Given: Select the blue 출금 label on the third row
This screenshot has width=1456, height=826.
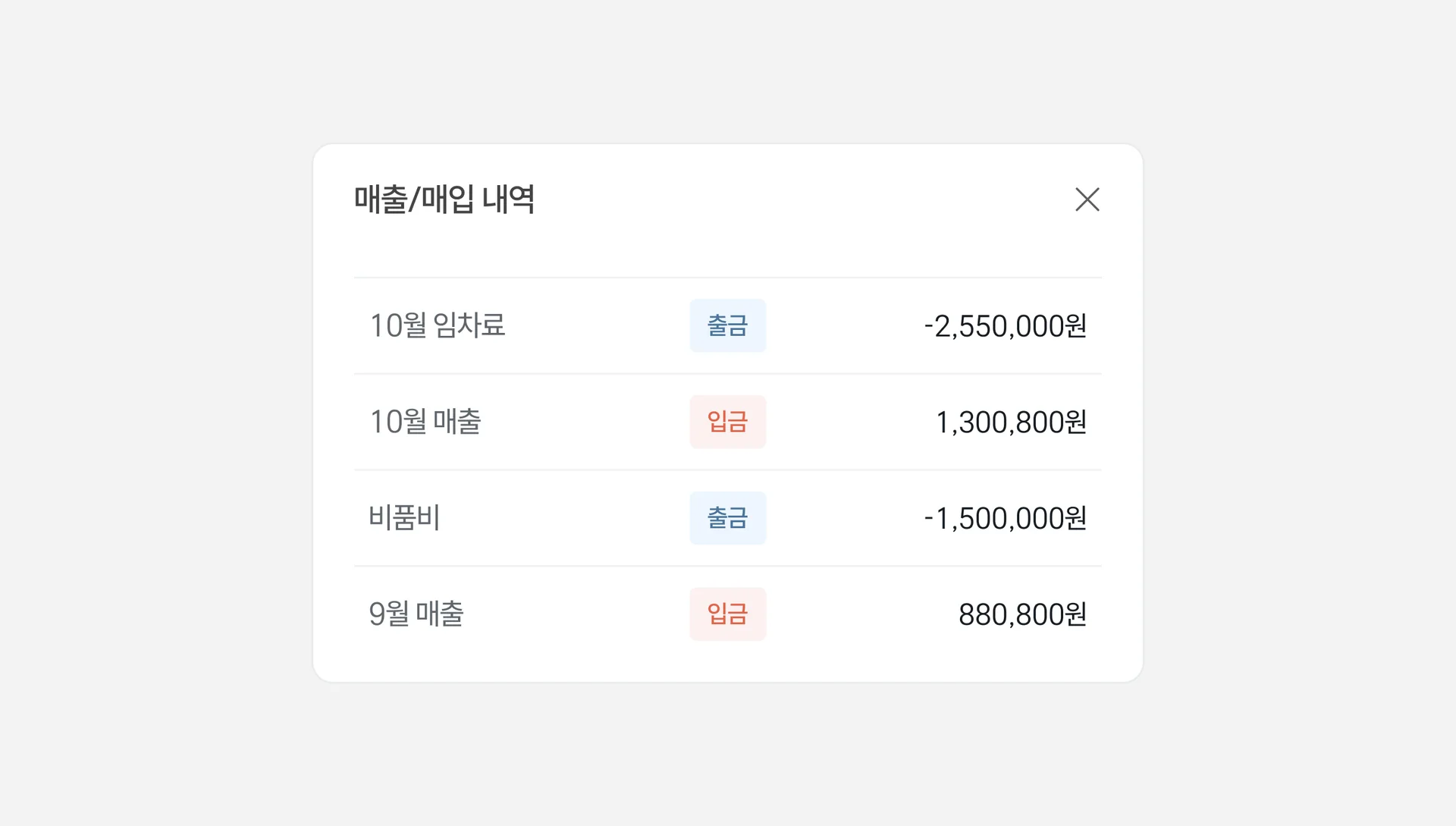Looking at the screenshot, I should (727, 518).
